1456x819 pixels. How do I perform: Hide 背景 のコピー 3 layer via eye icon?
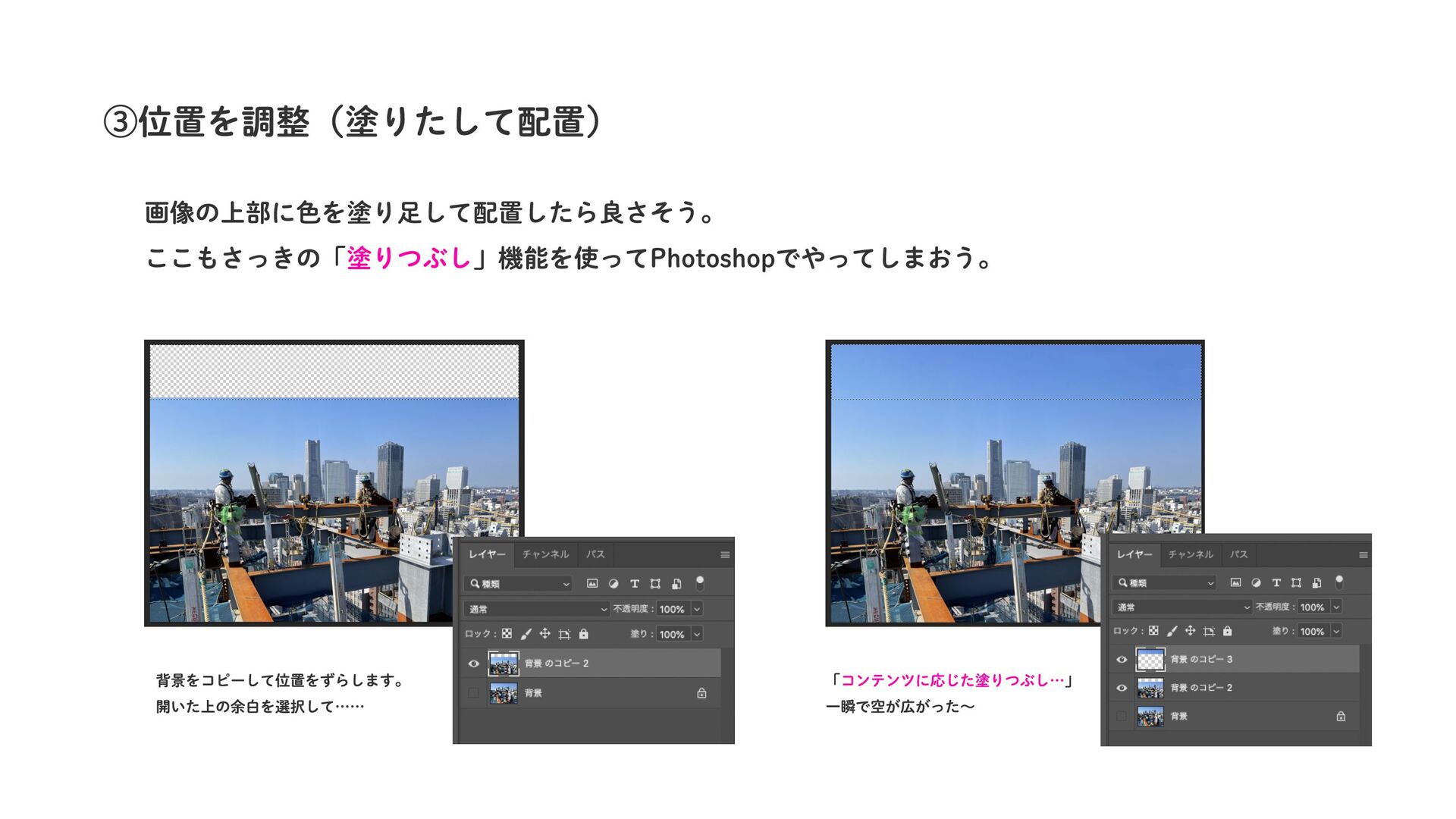(1122, 659)
